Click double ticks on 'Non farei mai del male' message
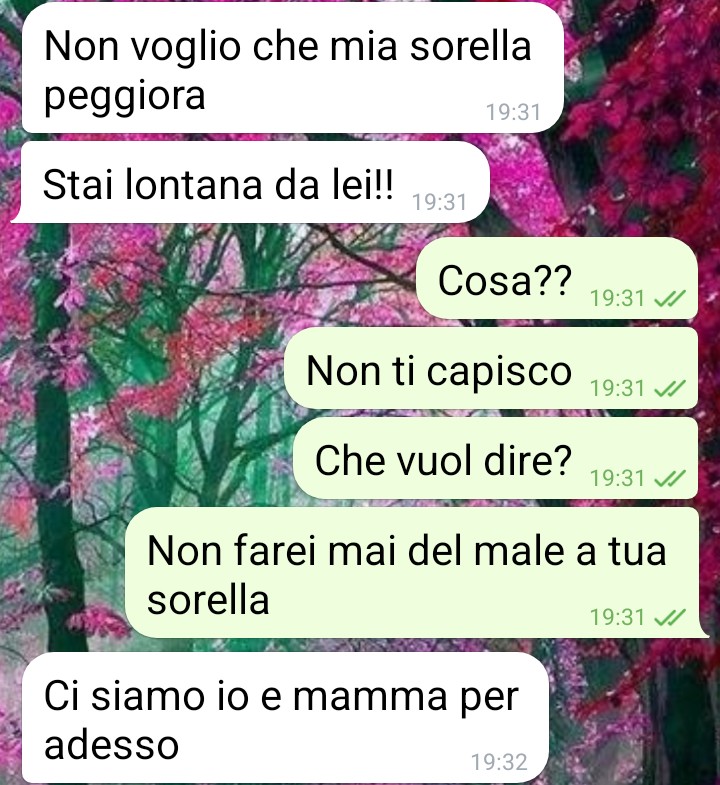 (x=670, y=618)
